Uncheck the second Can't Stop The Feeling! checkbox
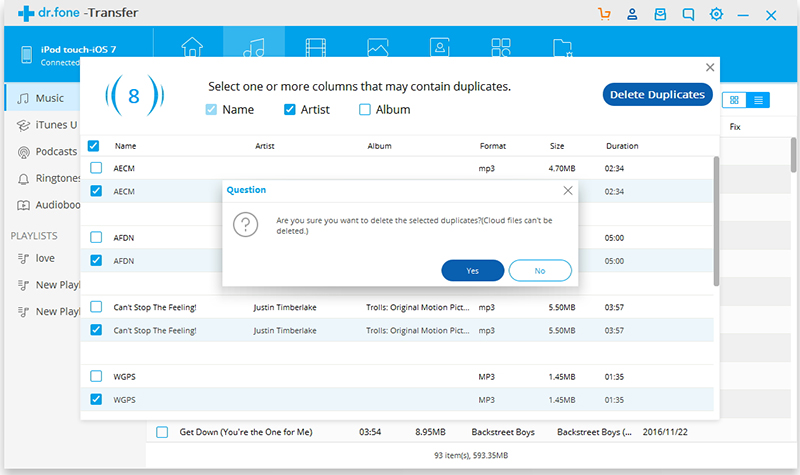This screenshot has height=475, width=800. (96, 330)
